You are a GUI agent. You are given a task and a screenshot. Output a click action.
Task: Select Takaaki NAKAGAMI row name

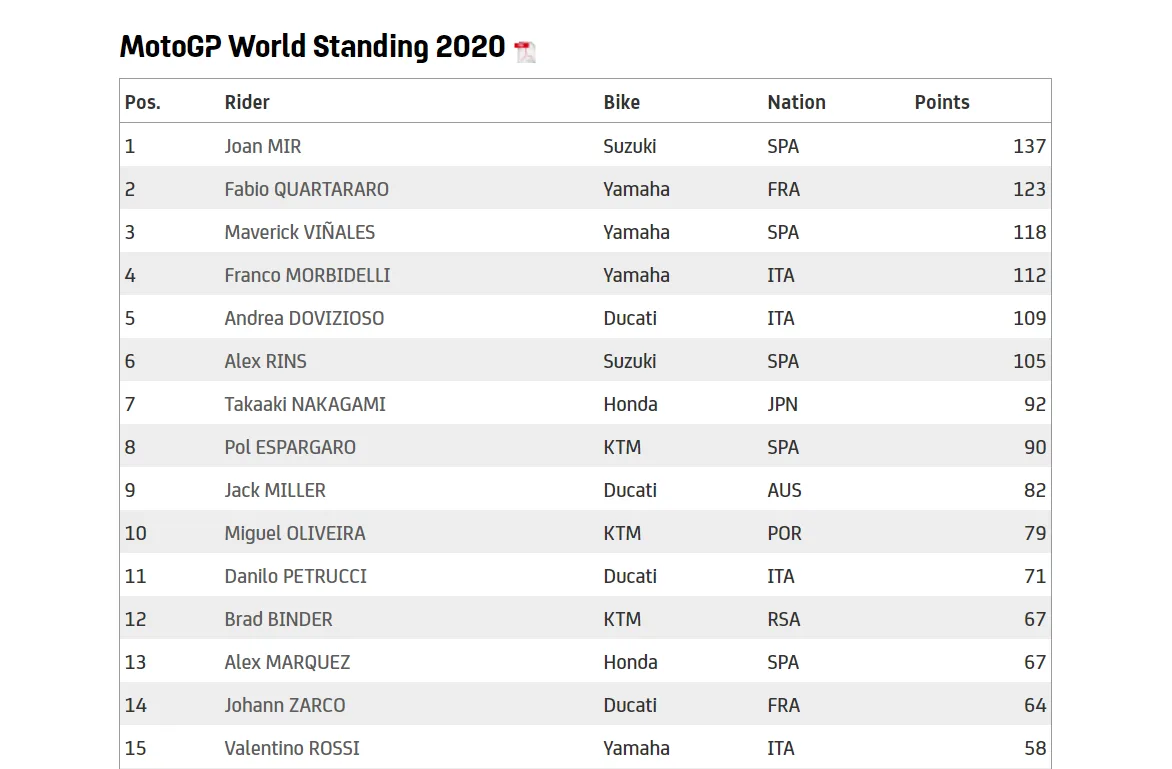(305, 404)
